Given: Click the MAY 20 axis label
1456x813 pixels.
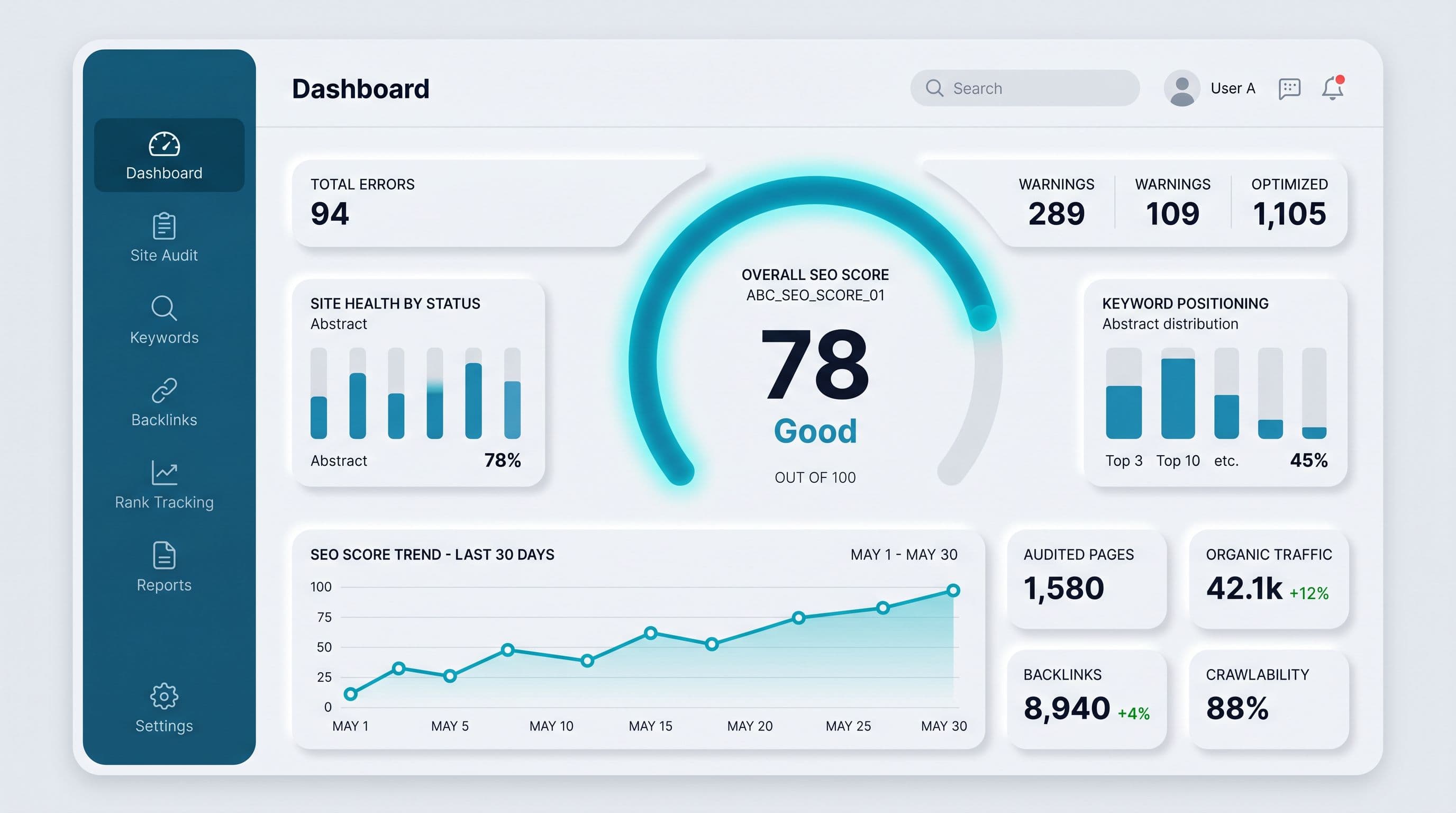Looking at the screenshot, I should pyautogui.click(x=750, y=726).
